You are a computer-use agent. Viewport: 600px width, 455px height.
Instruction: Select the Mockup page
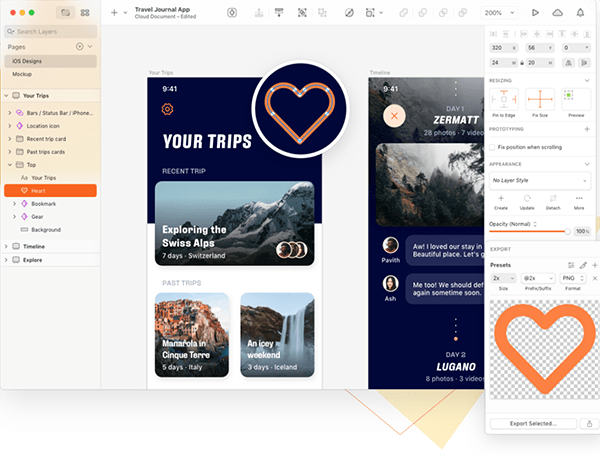pos(22,74)
